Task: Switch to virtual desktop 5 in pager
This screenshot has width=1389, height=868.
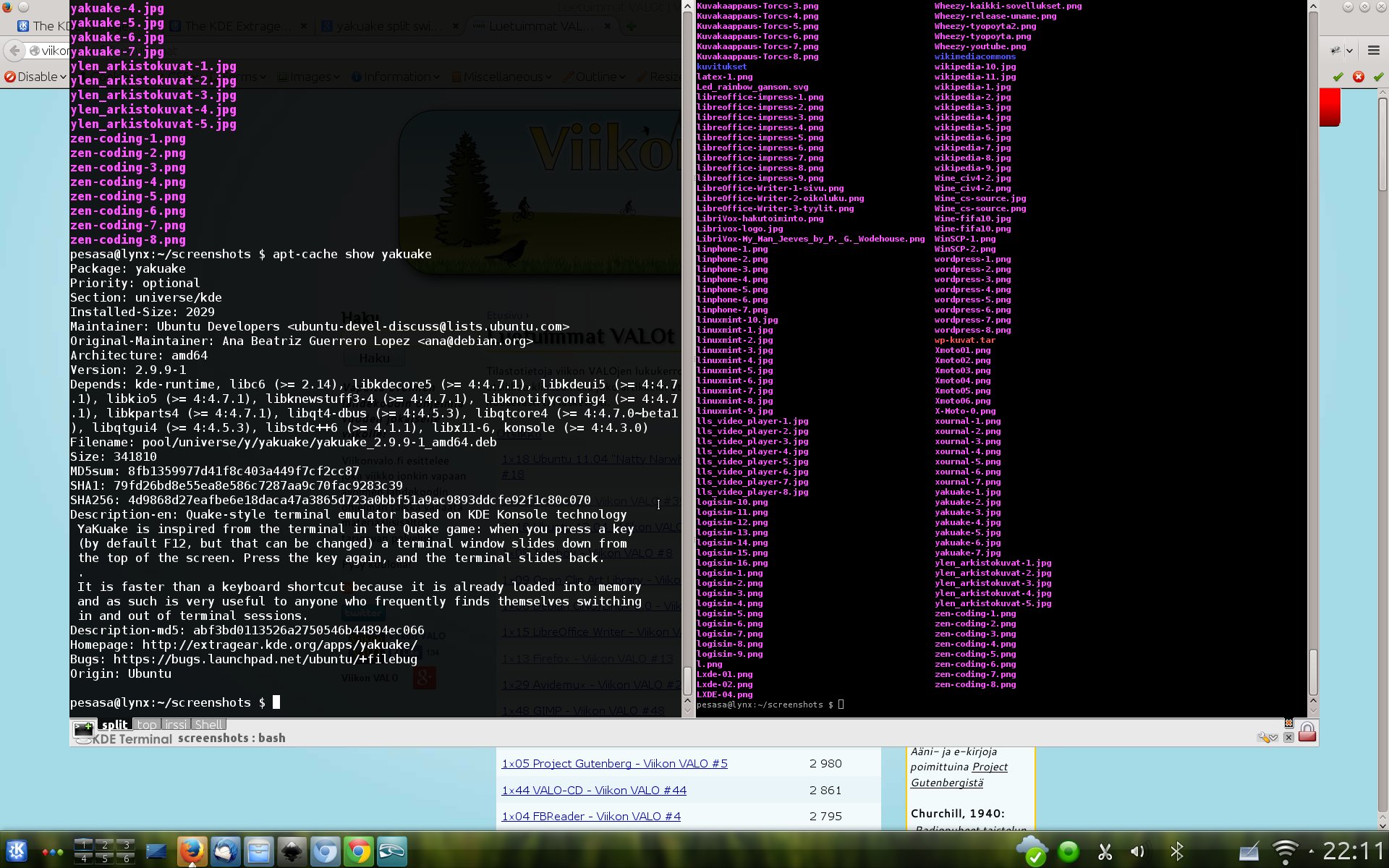Action: [105, 859]
